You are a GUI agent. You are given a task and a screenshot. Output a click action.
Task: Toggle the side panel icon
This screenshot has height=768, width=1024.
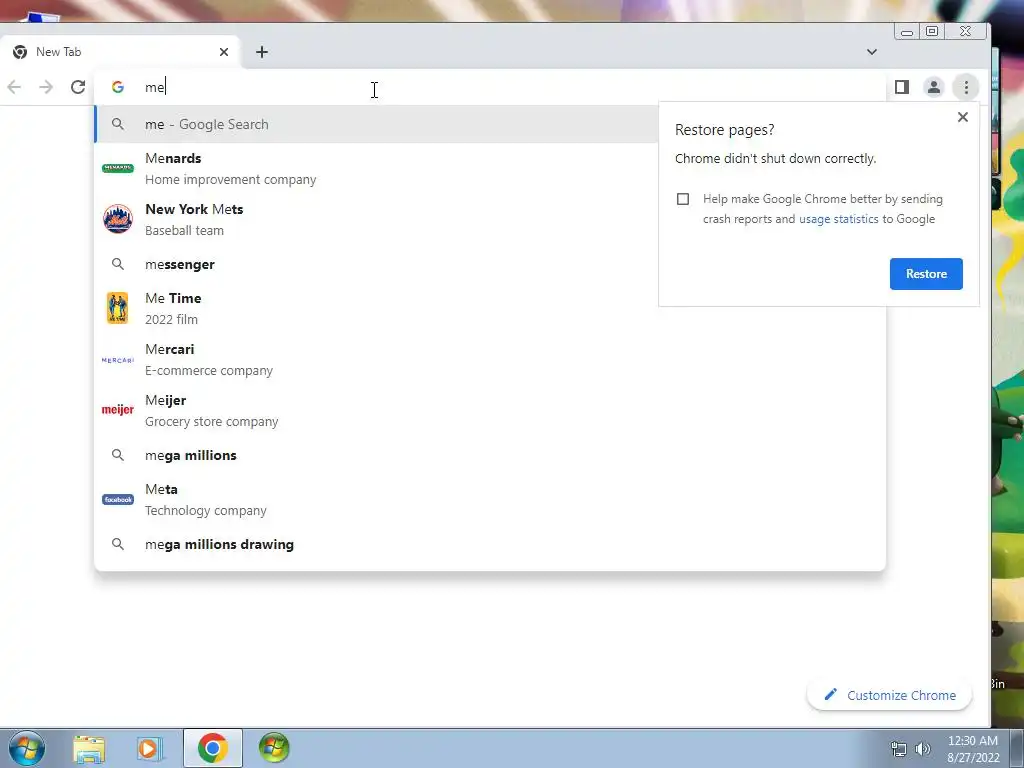[x=902, y=87]
